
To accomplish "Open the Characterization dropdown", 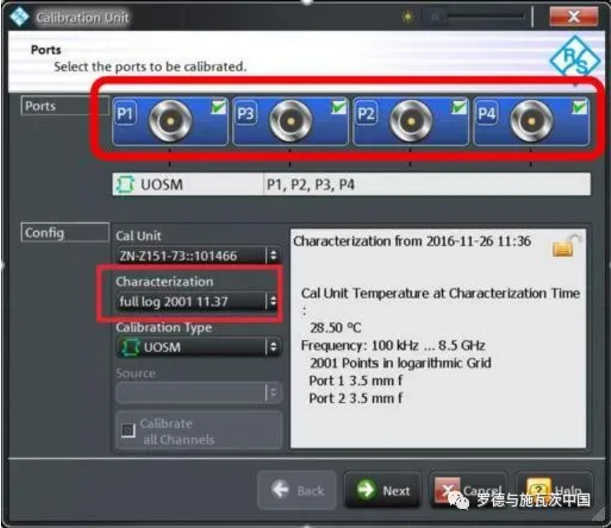I will click(x=198, y=301).
